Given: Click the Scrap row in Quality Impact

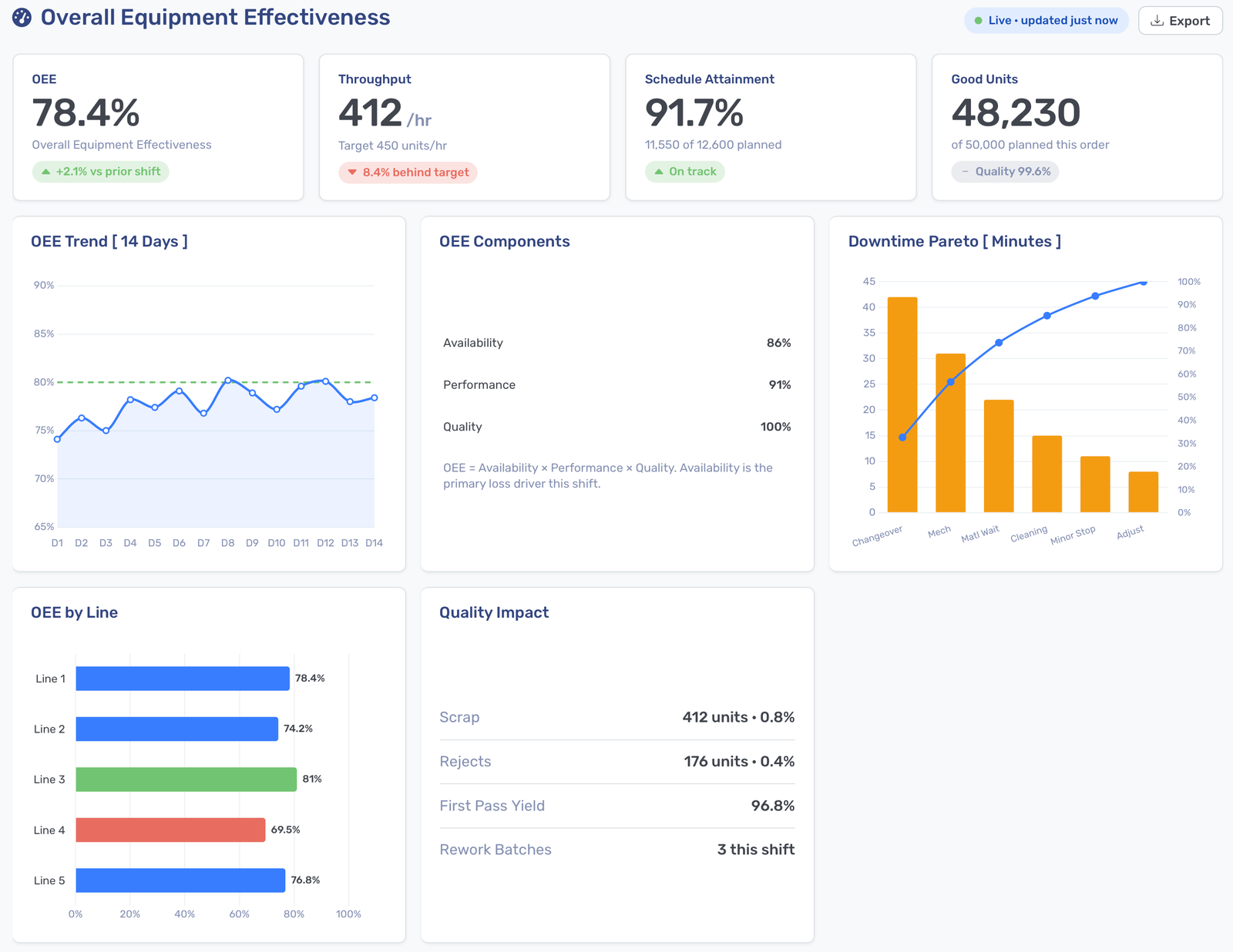Looking at the screenshot, I should [617, 717].
